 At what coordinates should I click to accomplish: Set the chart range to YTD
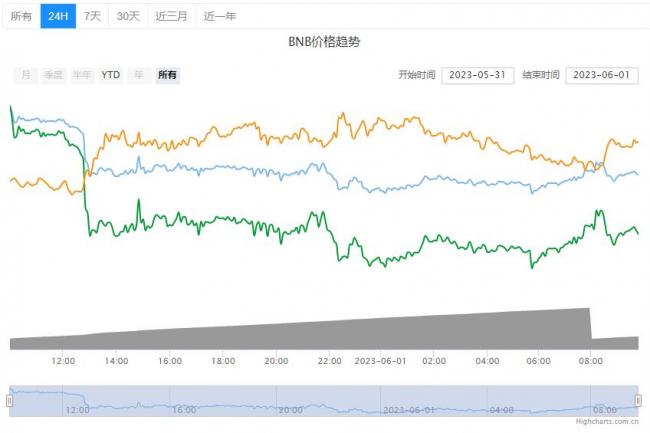(x=110, y=75)
